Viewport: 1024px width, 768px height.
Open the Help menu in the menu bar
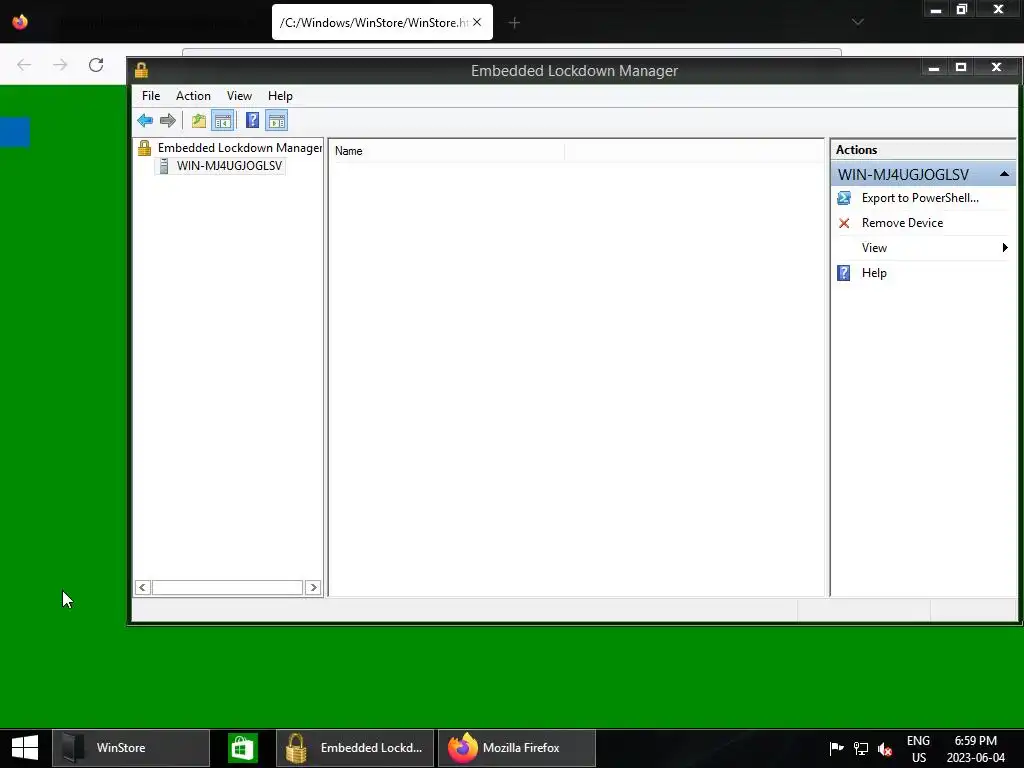(x=280, y=95)
